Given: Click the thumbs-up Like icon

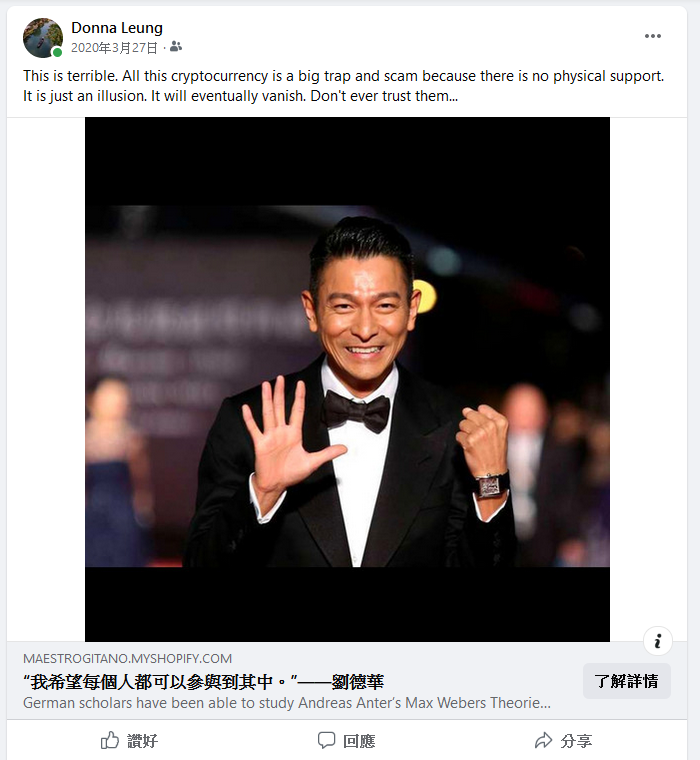Looking at the screenshot, I should [x=110, y=740].
